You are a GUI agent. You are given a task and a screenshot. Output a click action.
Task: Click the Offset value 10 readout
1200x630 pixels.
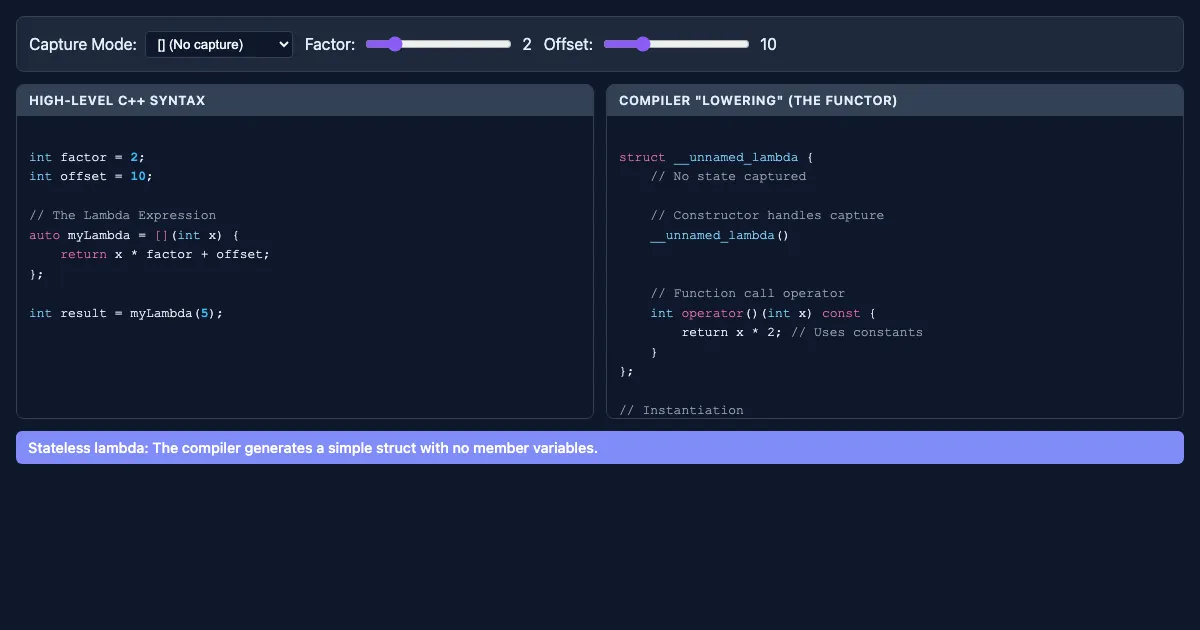[x=768, y=44]
